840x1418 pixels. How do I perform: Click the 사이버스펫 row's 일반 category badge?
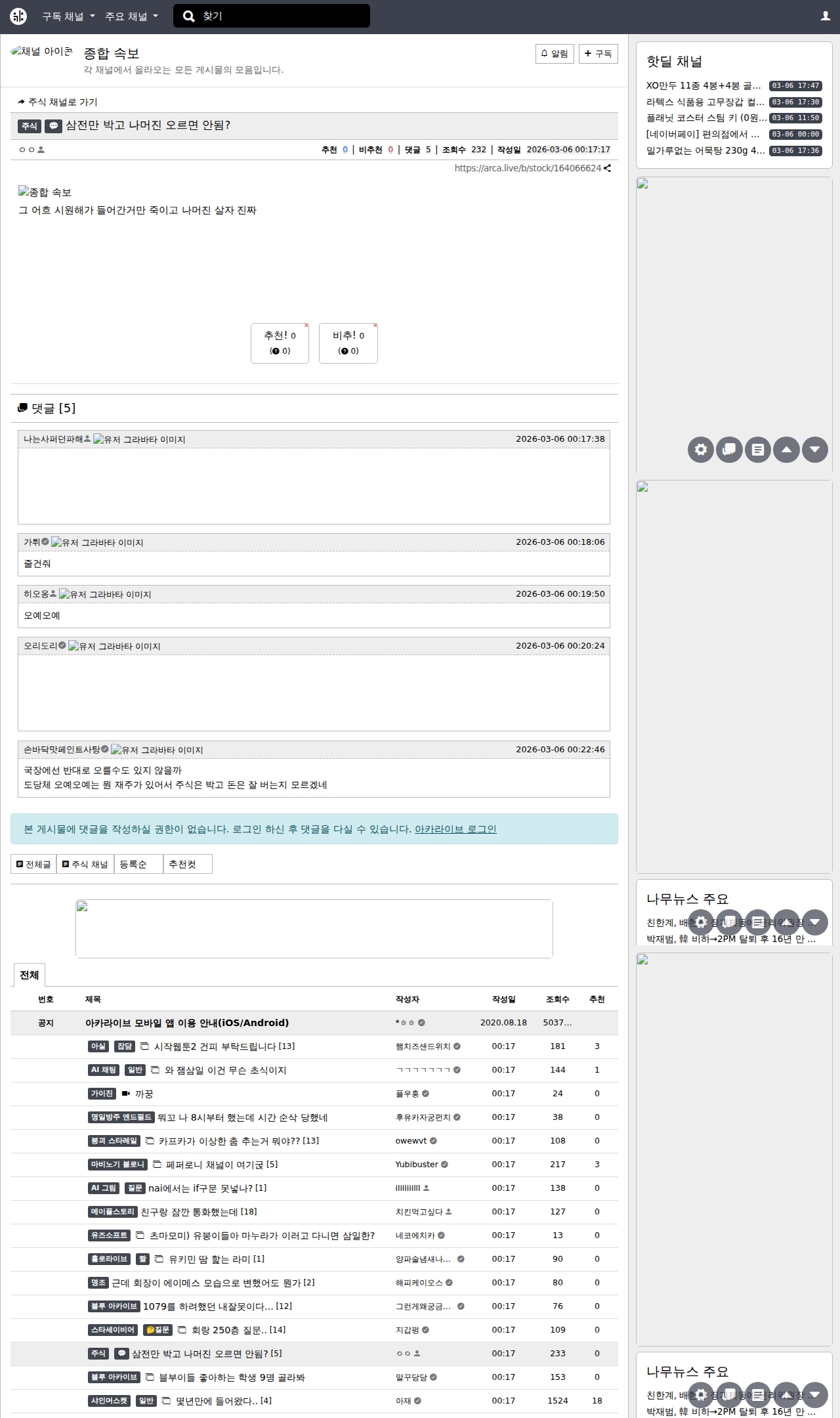click(x=146, y=1401)
